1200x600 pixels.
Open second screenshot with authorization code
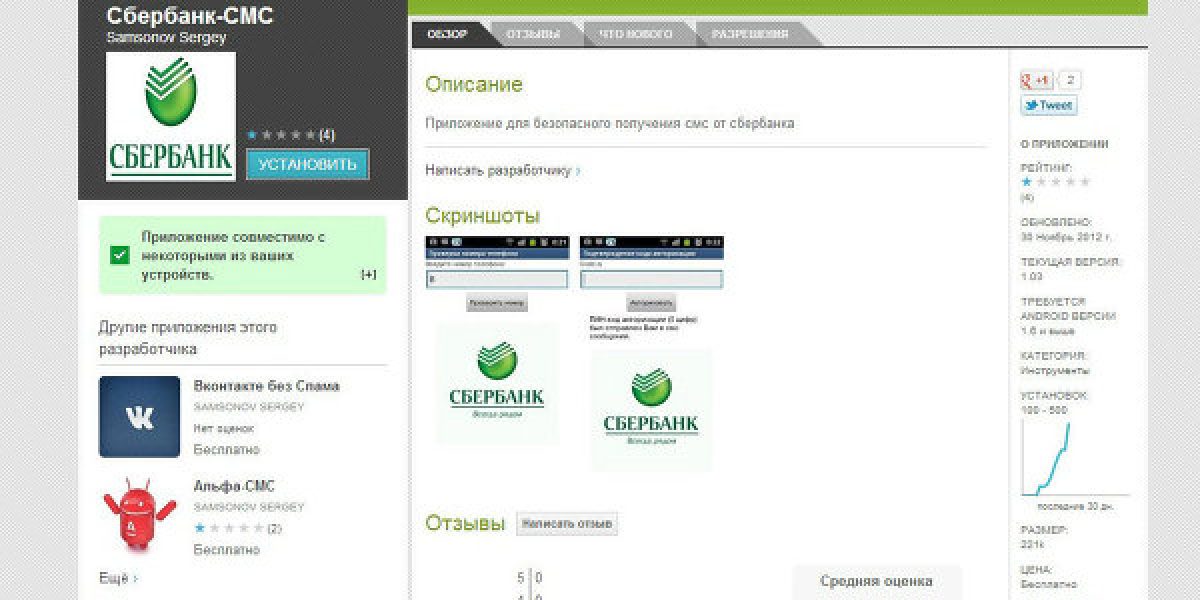tap(651, 354)
